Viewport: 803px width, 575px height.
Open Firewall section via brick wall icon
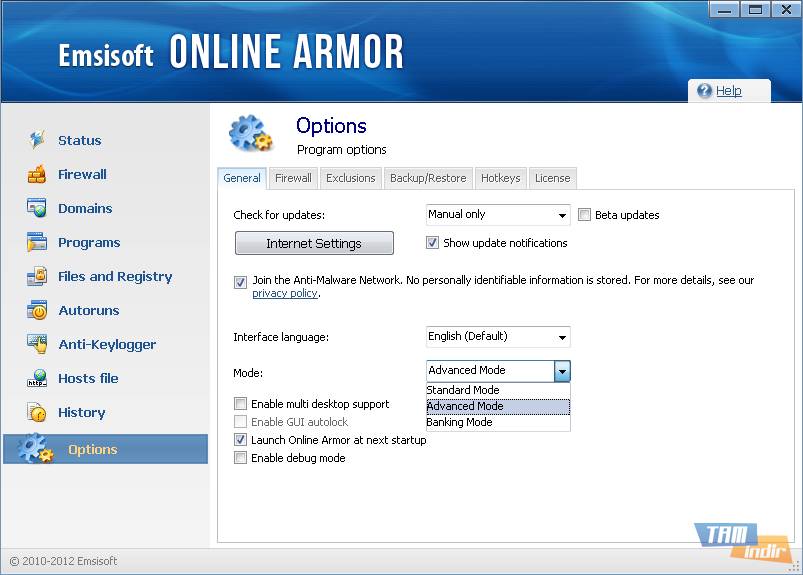click(x=37, y=174)
